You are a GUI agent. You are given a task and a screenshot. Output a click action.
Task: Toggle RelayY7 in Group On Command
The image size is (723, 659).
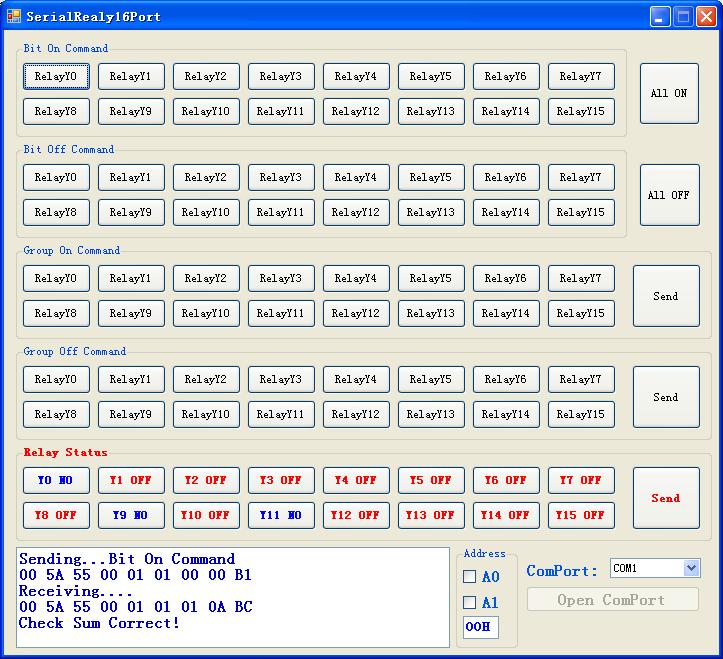click(581, 278)
